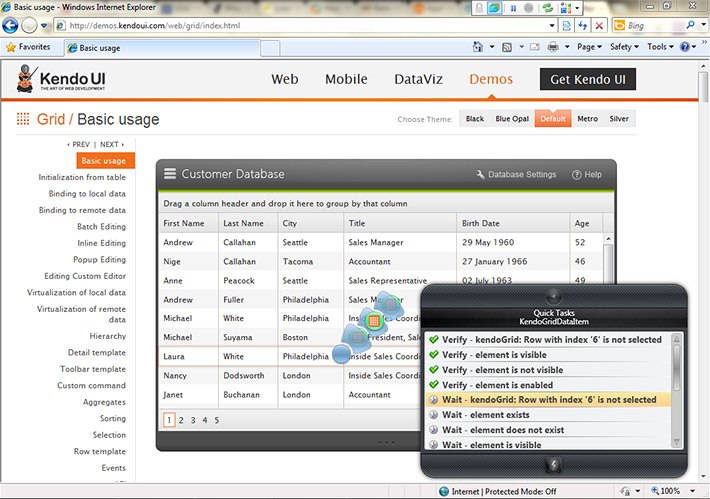Screen dimensions: 710x499
Task: Pause recording with the blue pause icon
Action: coord(513,8)
